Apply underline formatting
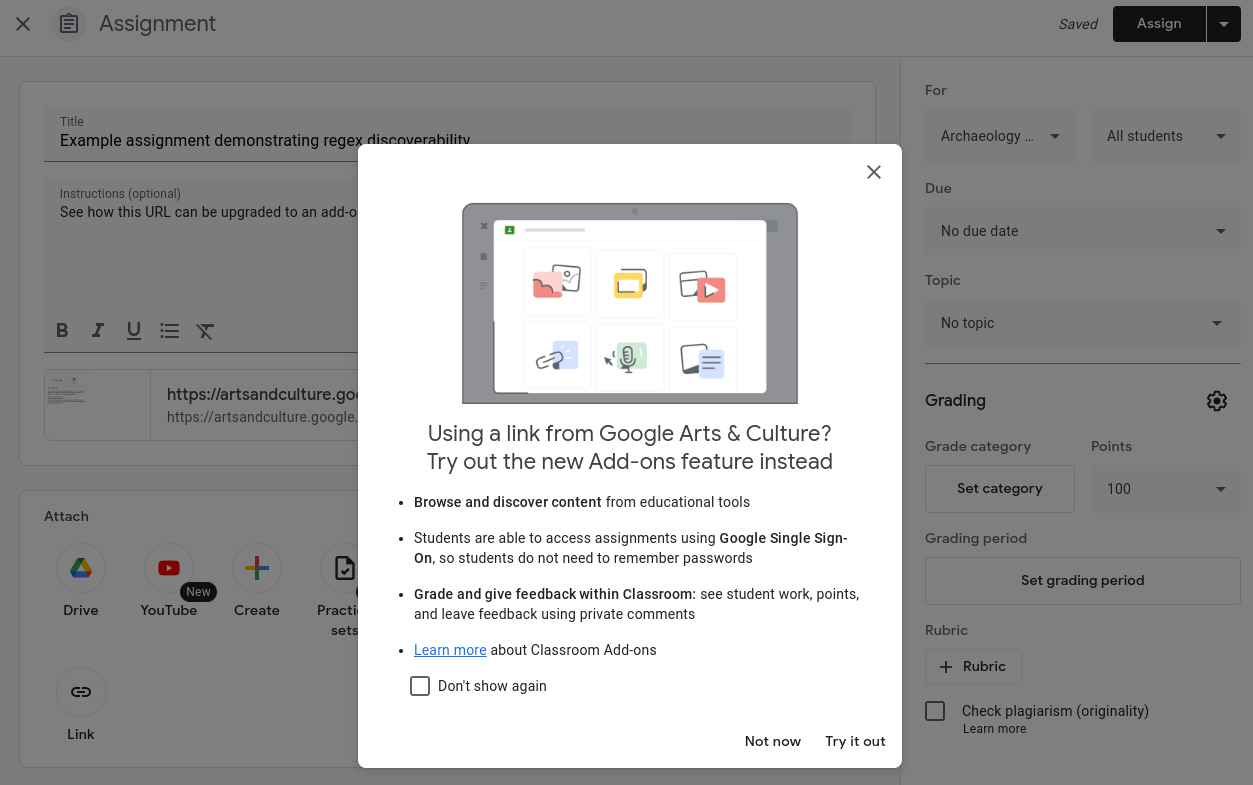 pos(133,330)
